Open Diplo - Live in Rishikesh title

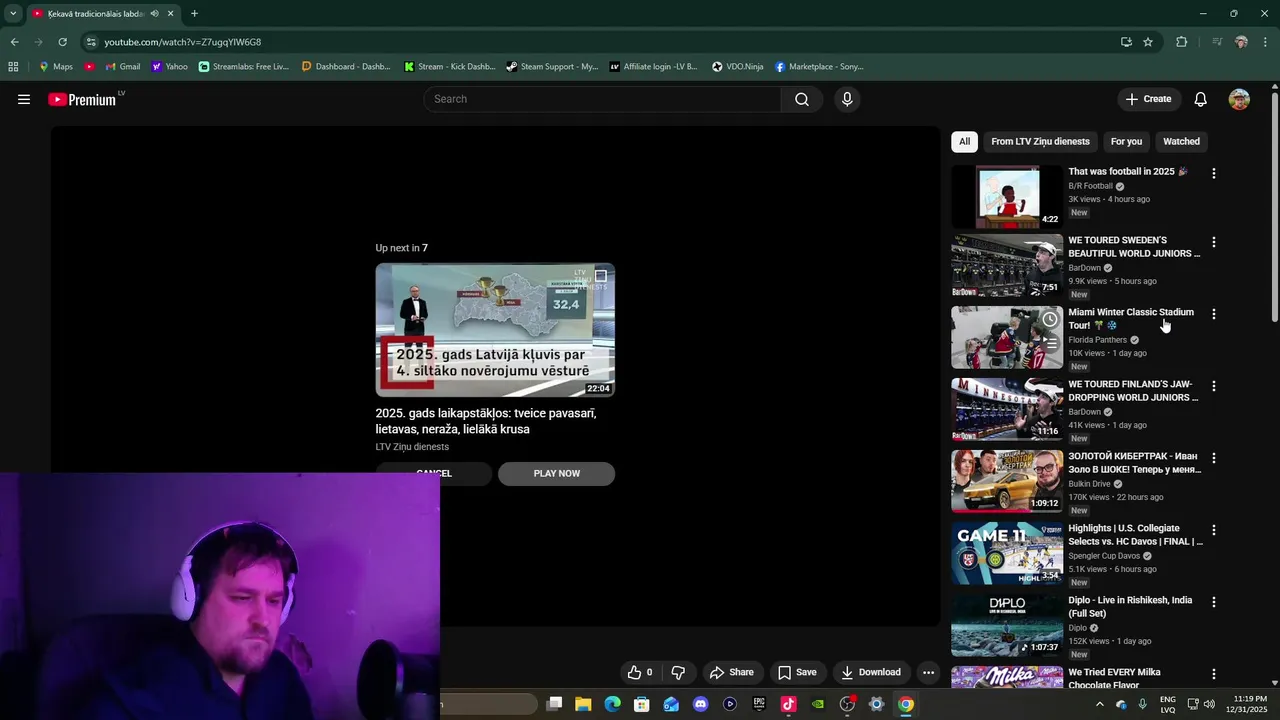point(1130,607)
